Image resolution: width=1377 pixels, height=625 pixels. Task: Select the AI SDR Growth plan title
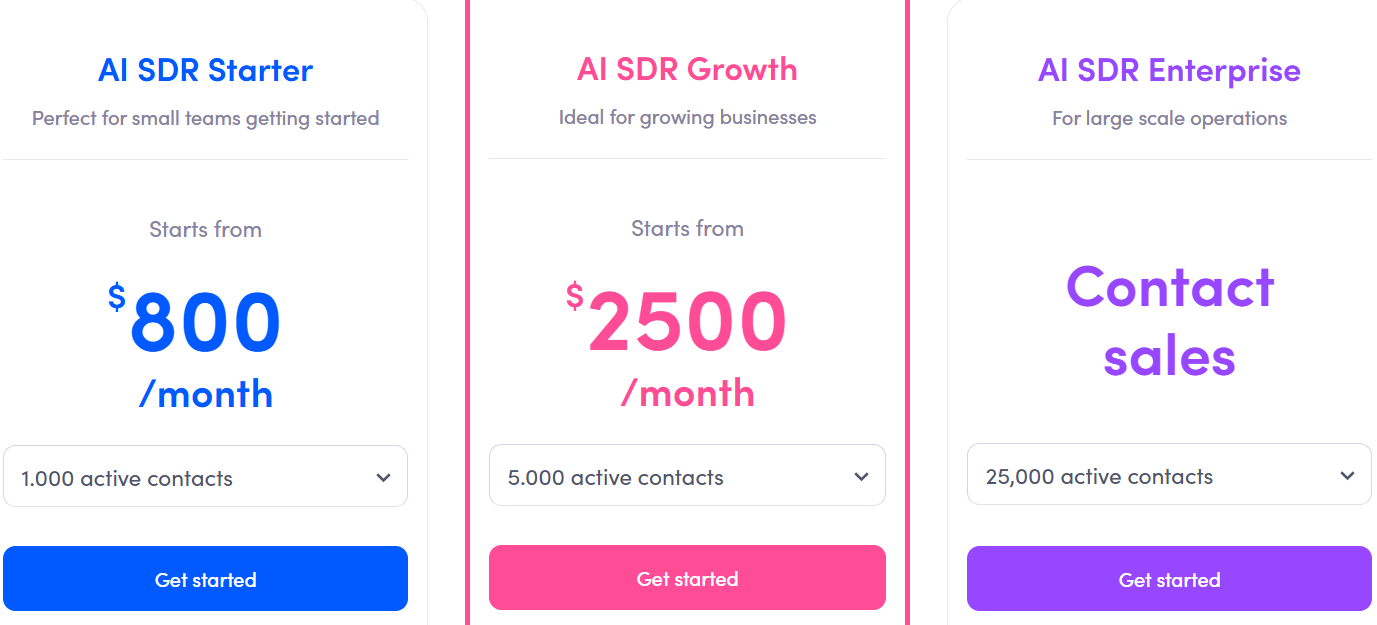[687, 69]
